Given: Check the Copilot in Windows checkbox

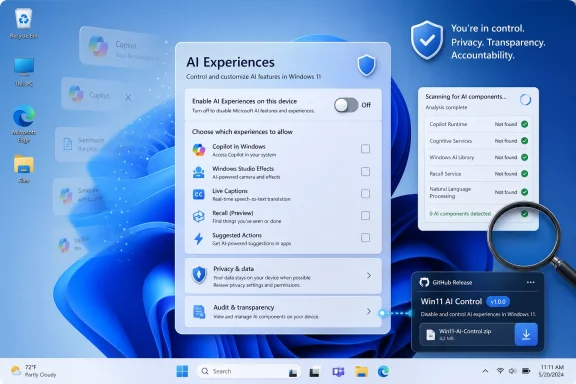Looking at the screenshot, I should [x=365, y=149].
